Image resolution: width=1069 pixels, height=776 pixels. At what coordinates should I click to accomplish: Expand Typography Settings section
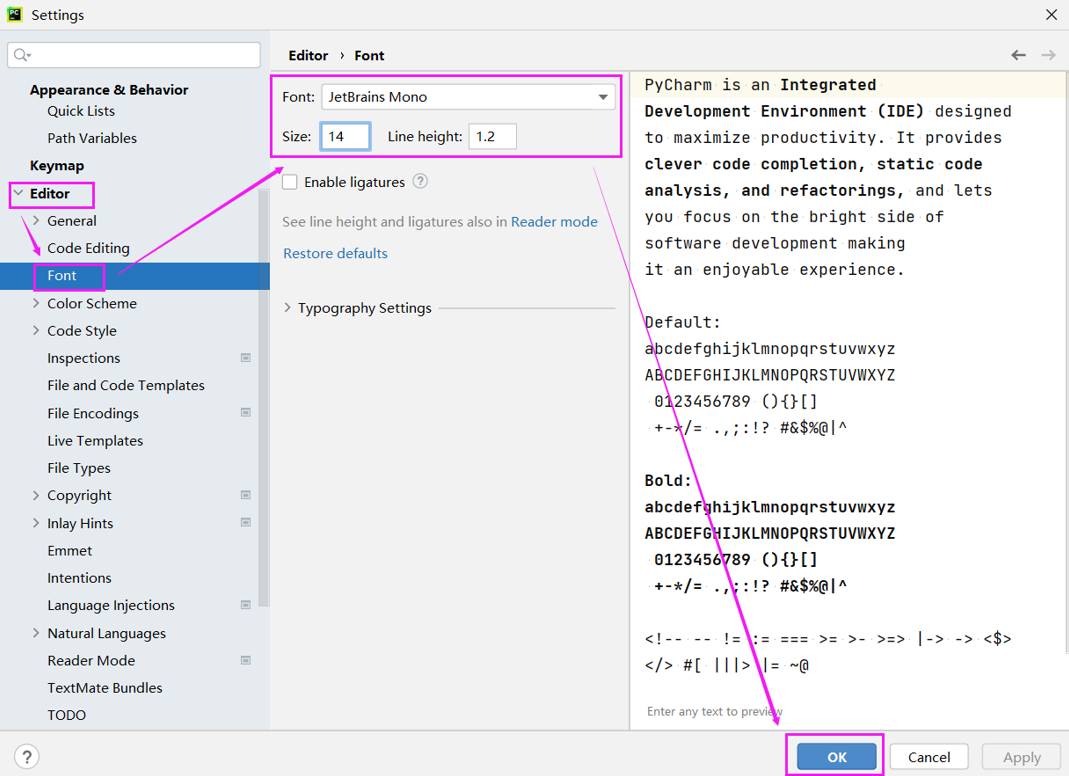point(288,308)
